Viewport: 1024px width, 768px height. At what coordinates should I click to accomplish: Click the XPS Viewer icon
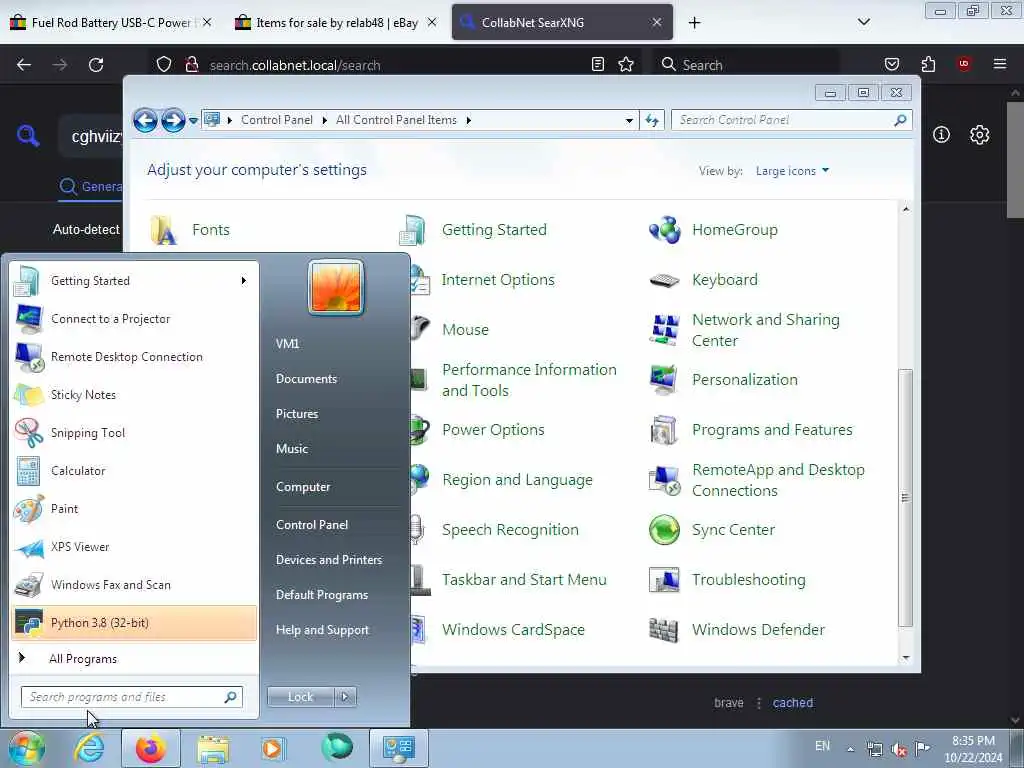(x=29, y=547)
